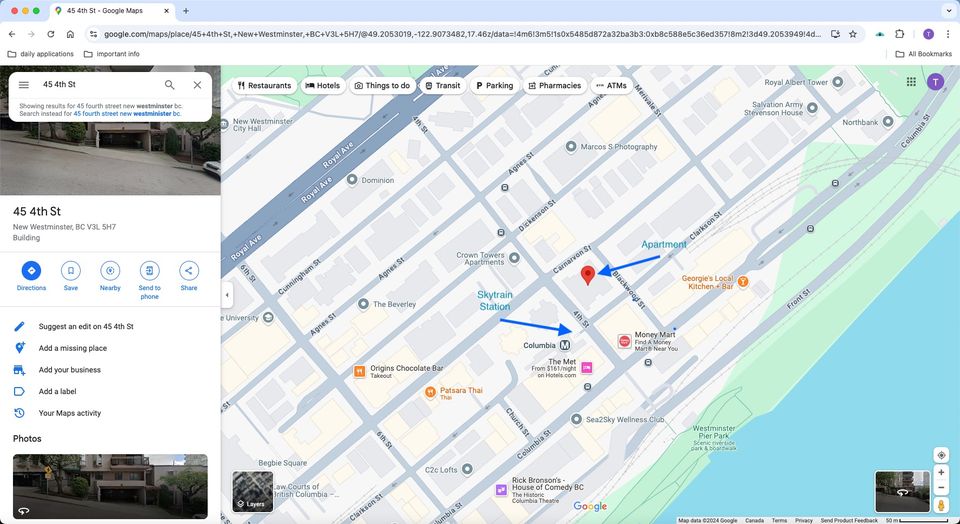Open street view photo thumbnail under Photos
The image size is (960, 524).
tap(110, 487)
